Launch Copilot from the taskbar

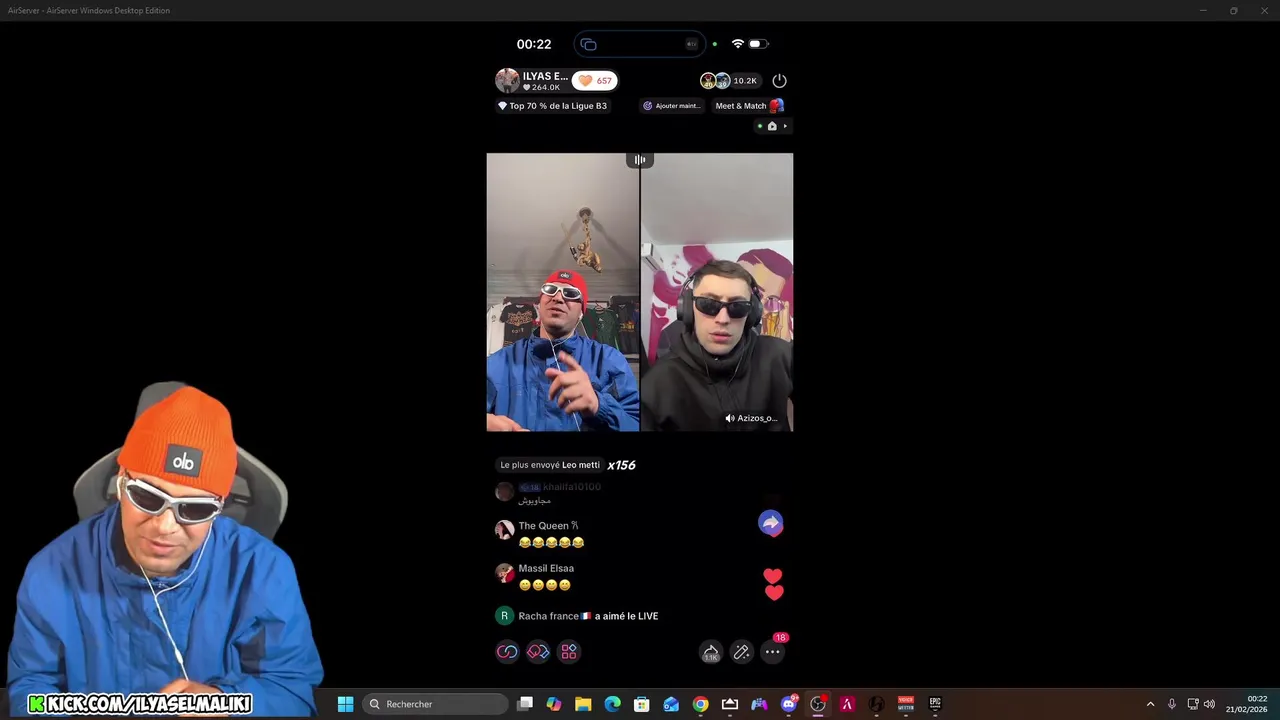[x=554, y=704]
